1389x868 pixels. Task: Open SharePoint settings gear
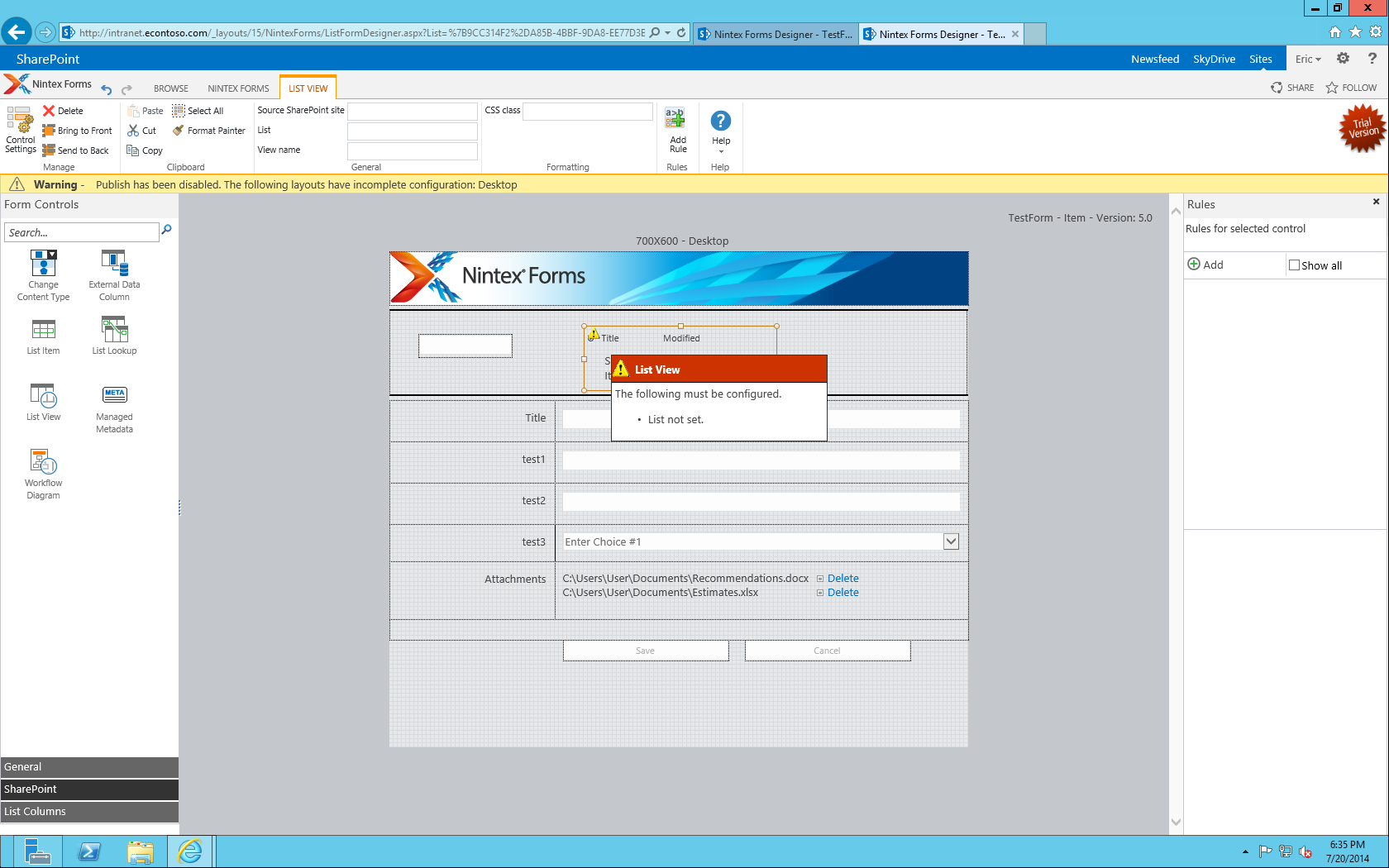point(1343,59)
